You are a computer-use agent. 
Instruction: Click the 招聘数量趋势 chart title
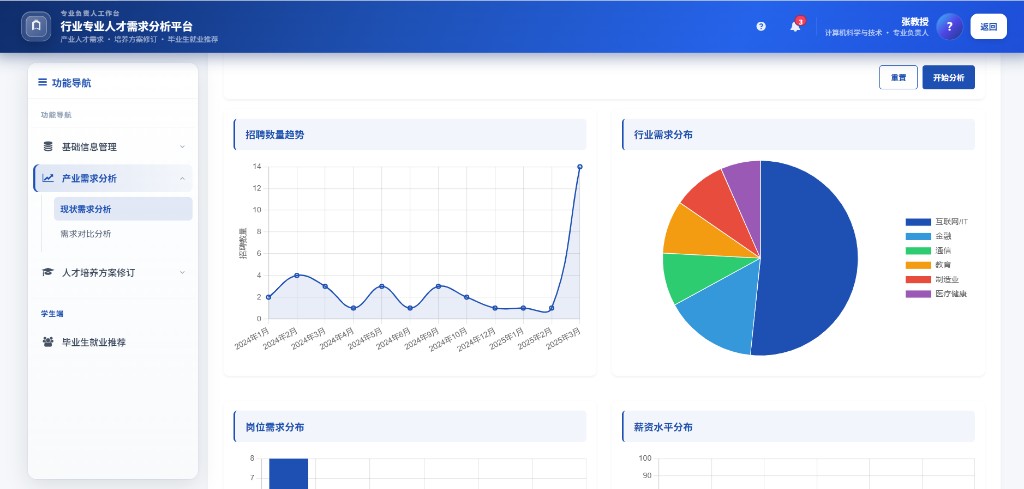275,134
